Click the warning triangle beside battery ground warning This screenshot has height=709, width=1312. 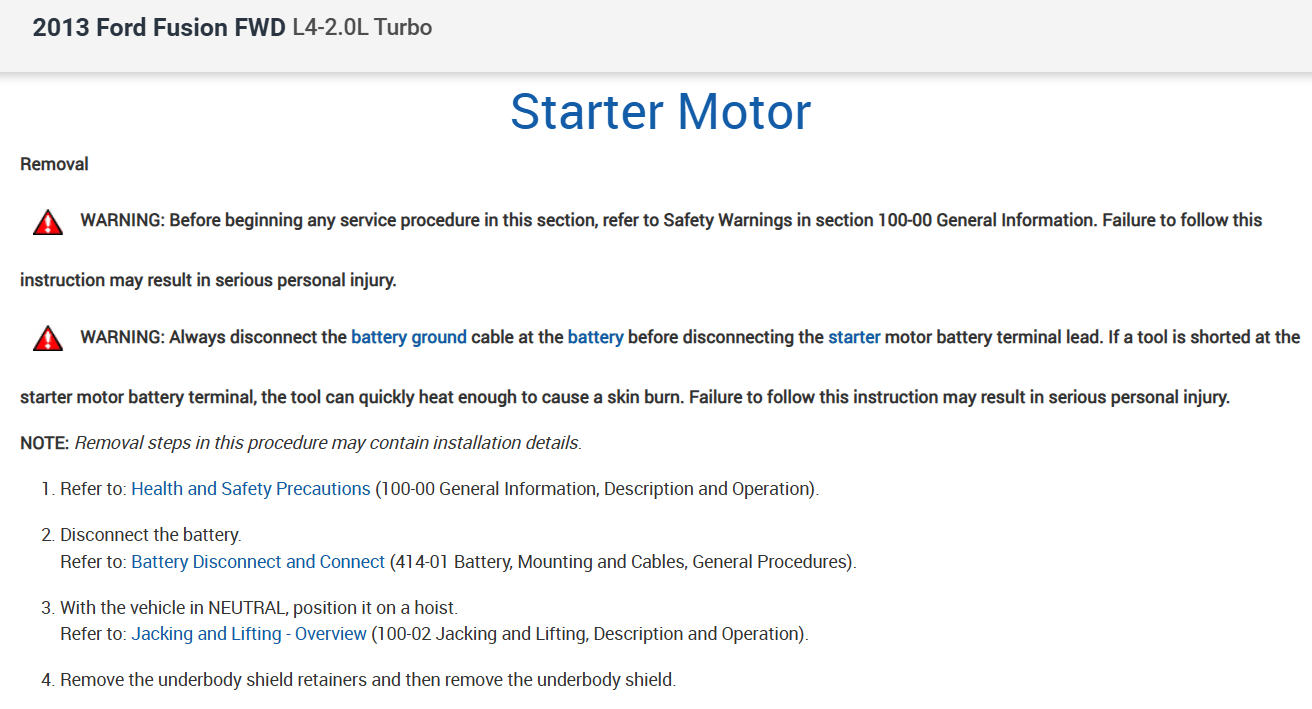[x=47, y=339]
